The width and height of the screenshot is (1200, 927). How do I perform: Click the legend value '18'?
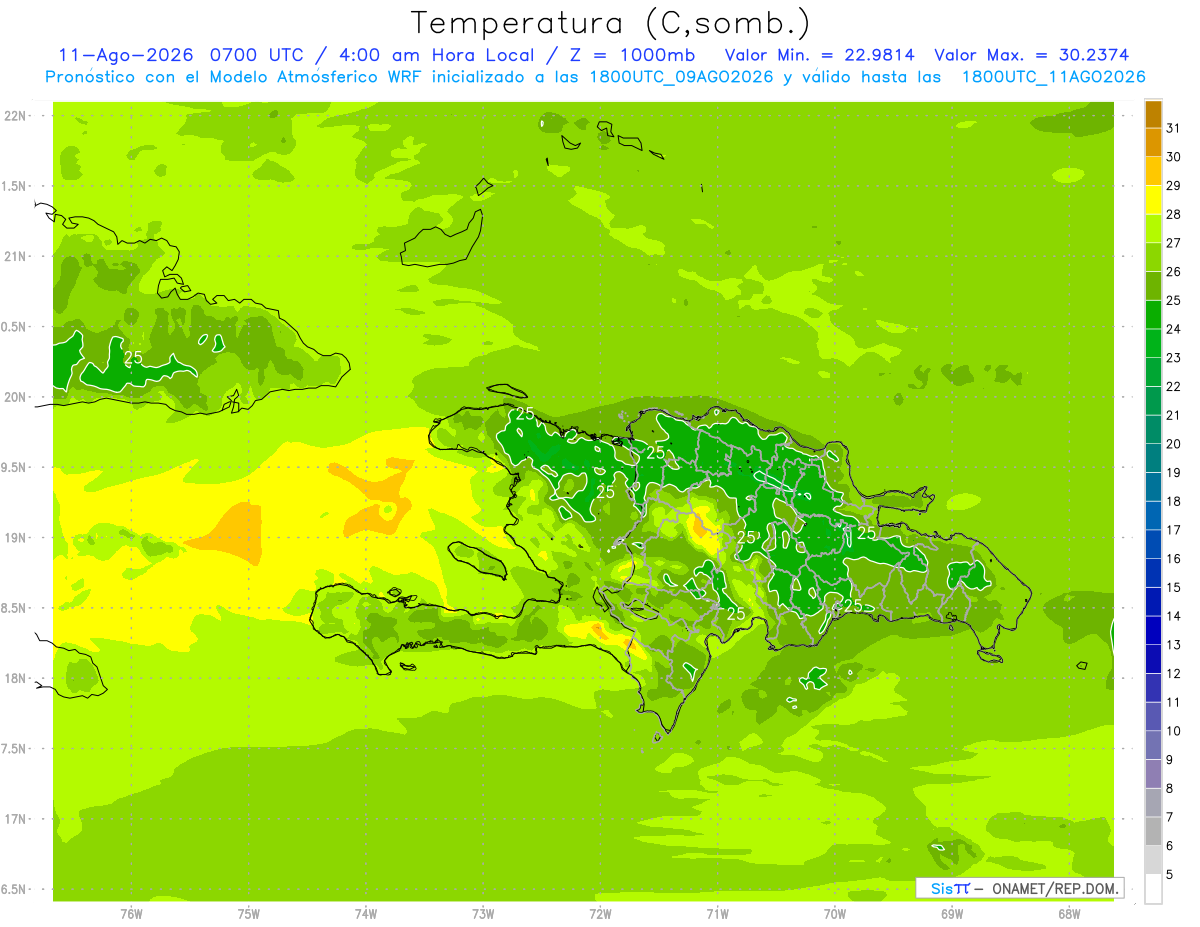1174,501
